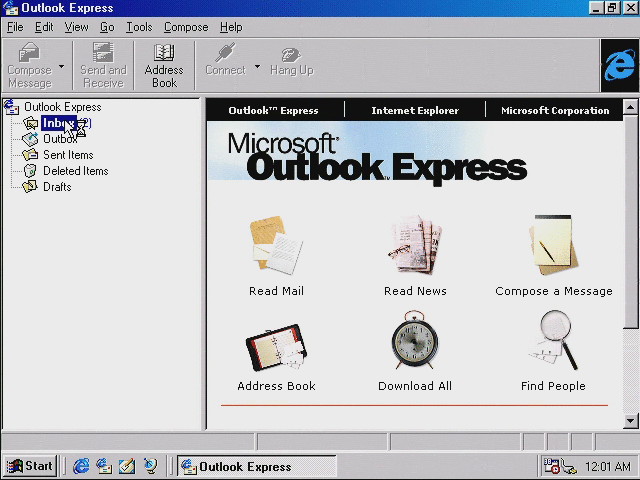Click the Sent Items folder icon
Viewport: 640px width, 480px height.
(x=31, y=155)
